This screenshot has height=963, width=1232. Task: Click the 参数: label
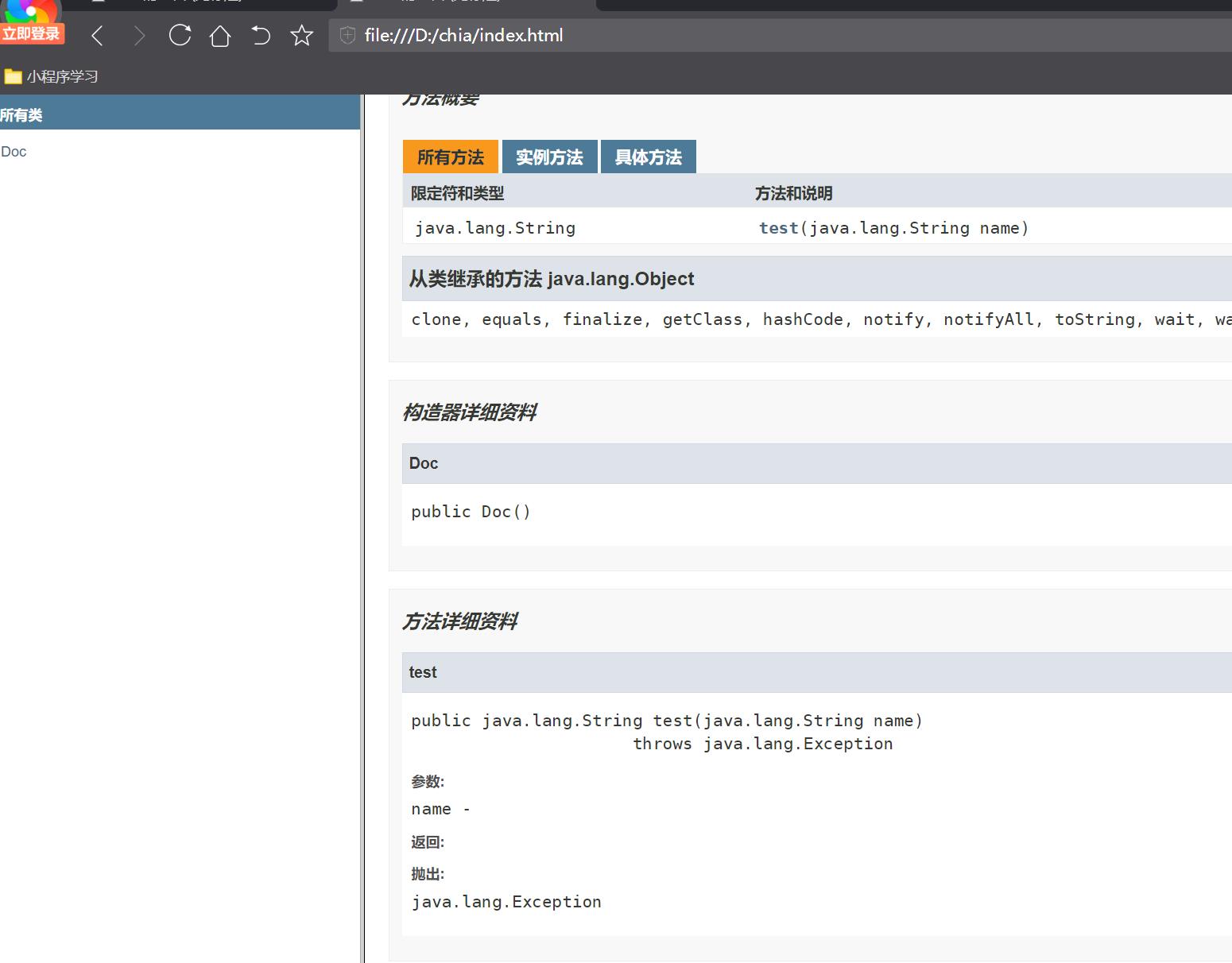(428, 782)
